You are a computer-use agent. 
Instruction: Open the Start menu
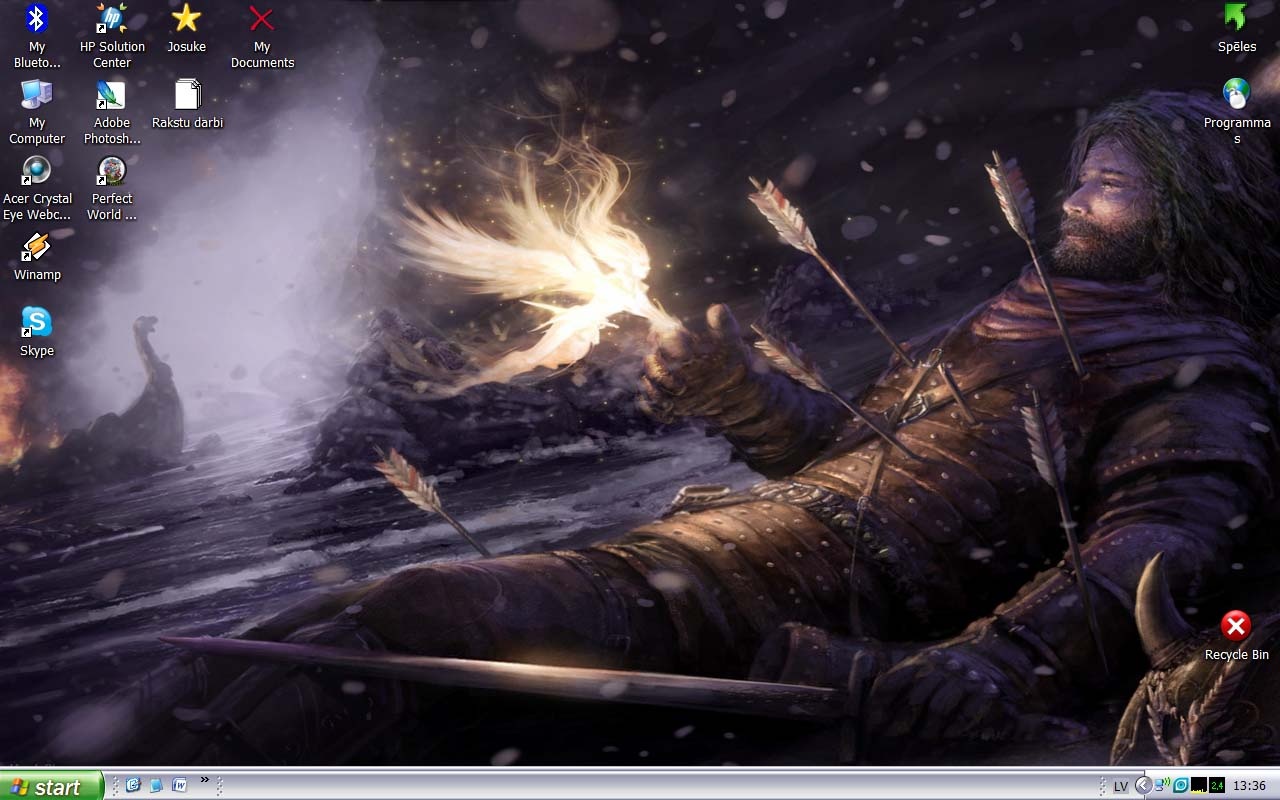click(51, 786)
